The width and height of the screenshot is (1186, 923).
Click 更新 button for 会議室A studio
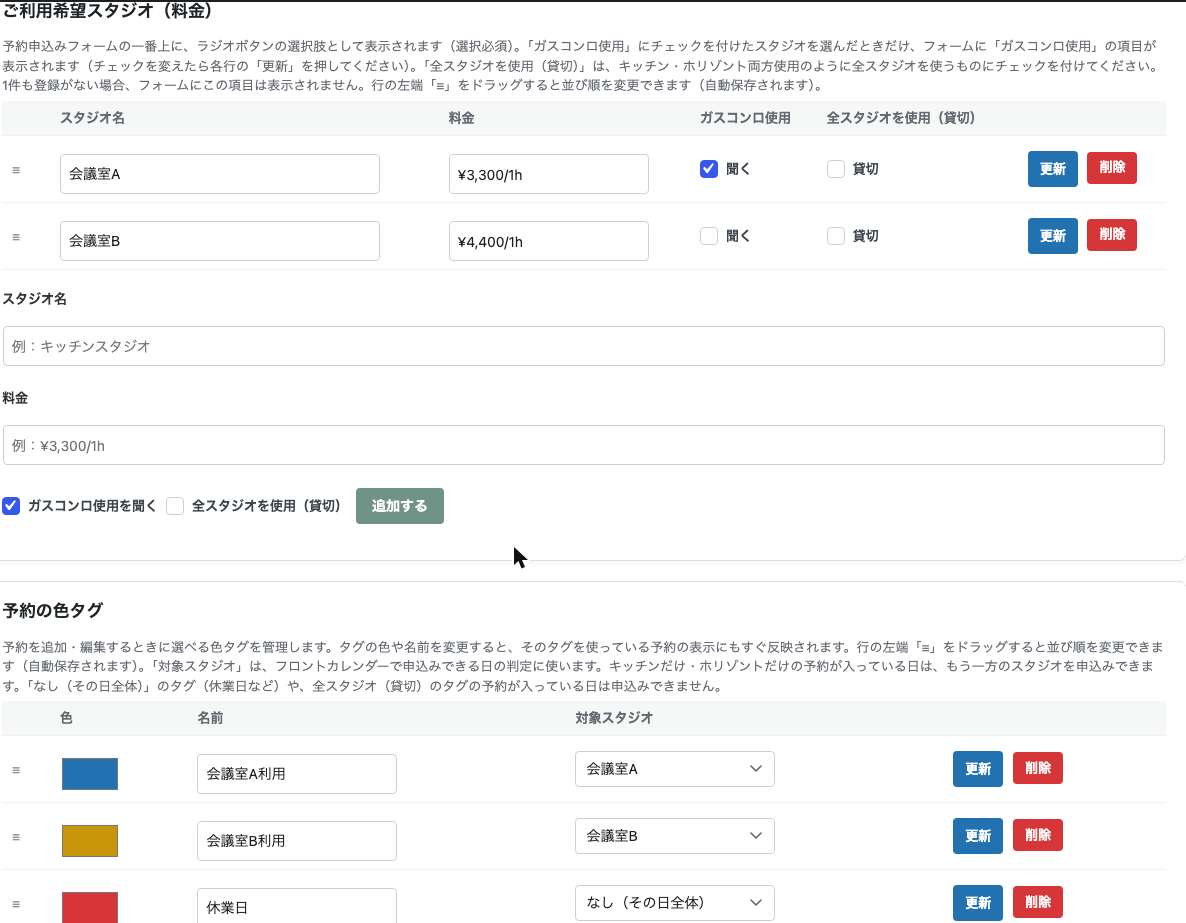pyautogui.click(x=1052, y=169)
